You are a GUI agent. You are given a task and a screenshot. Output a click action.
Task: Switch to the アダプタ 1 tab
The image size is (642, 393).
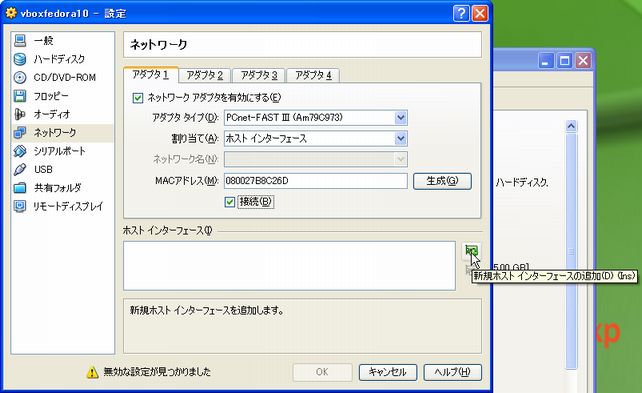151,75
